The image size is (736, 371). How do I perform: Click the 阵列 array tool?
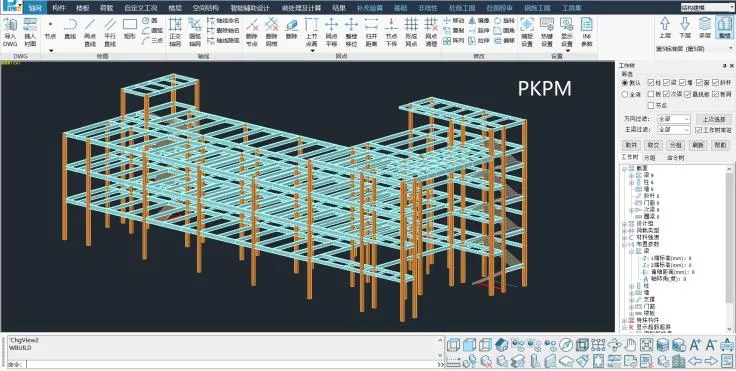pos(454,41)
